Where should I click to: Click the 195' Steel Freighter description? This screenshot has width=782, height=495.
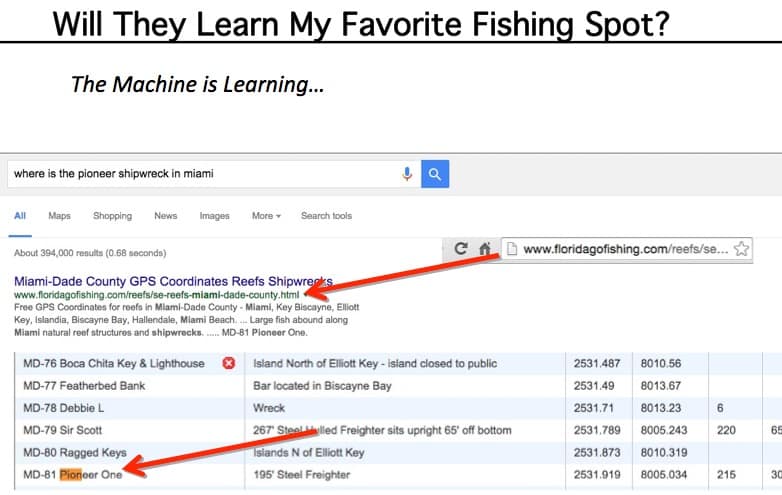(301, 475)
